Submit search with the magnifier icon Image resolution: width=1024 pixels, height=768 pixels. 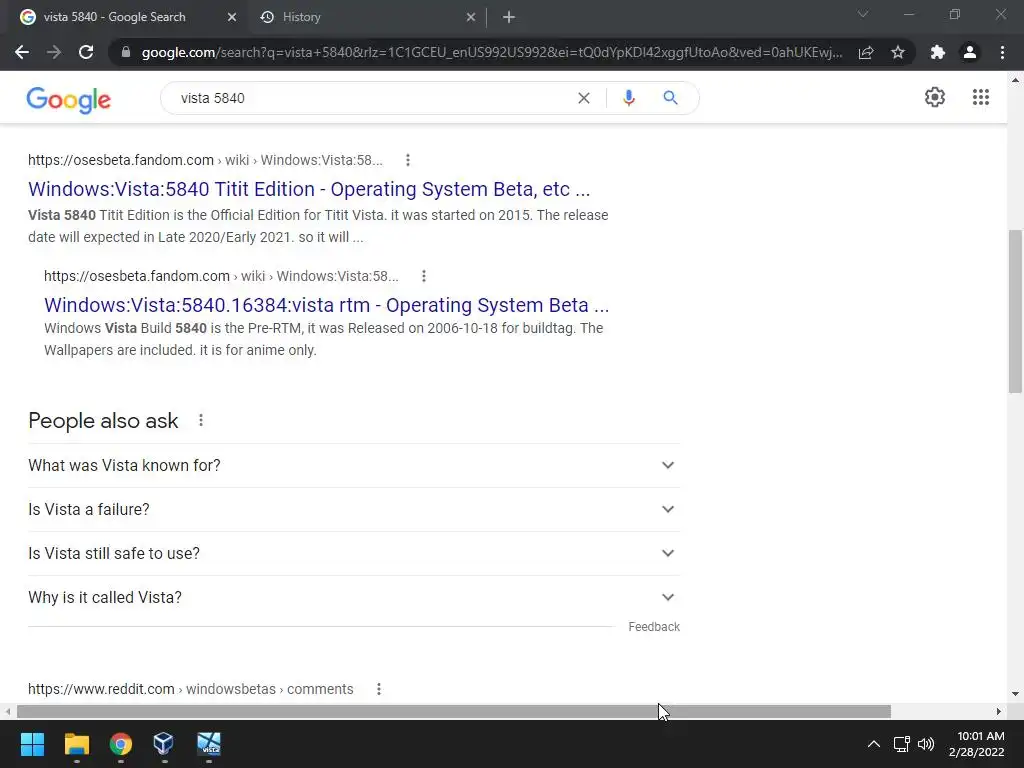pyautogui.click(x=670, y=98)
